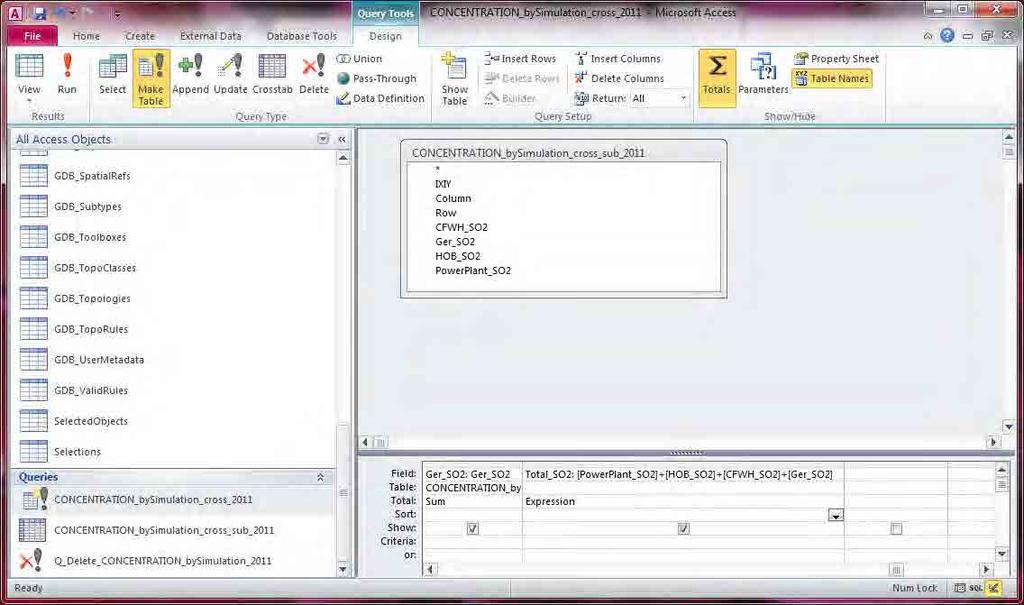Open the View button dropdown arrow

tap(29, 101)
